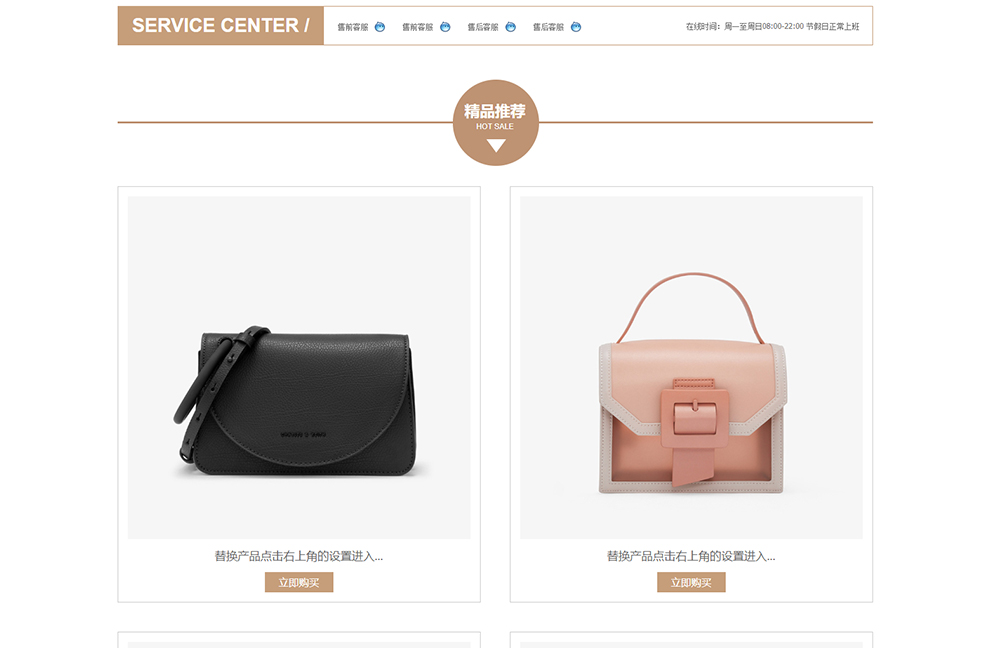
Task: Click the product title under the black bag
Action: pos(299,556)
